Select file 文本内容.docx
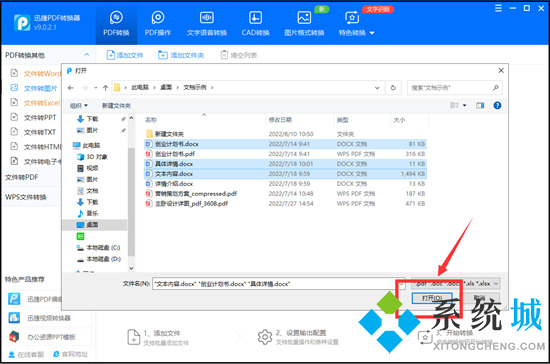The image size is (550, 364). click(285, 174)
